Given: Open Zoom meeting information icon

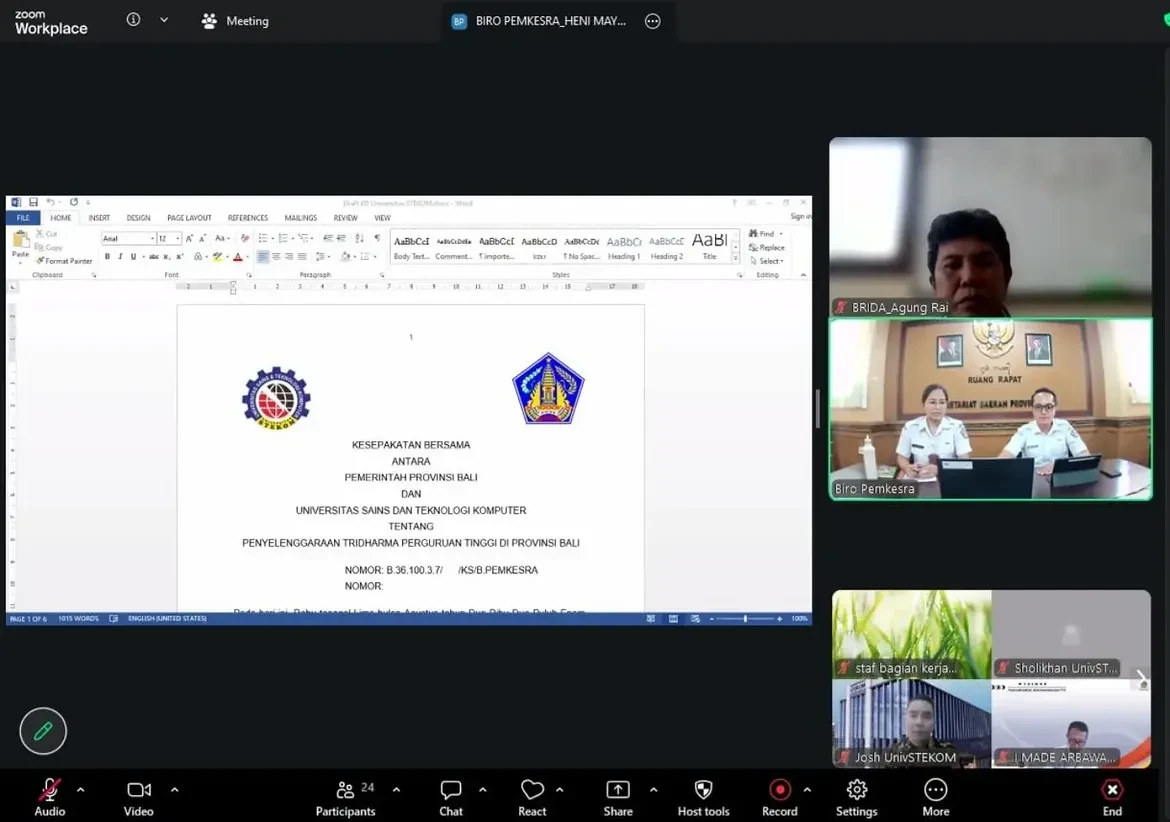Looking at the screenshot, I should pos(134,20).
